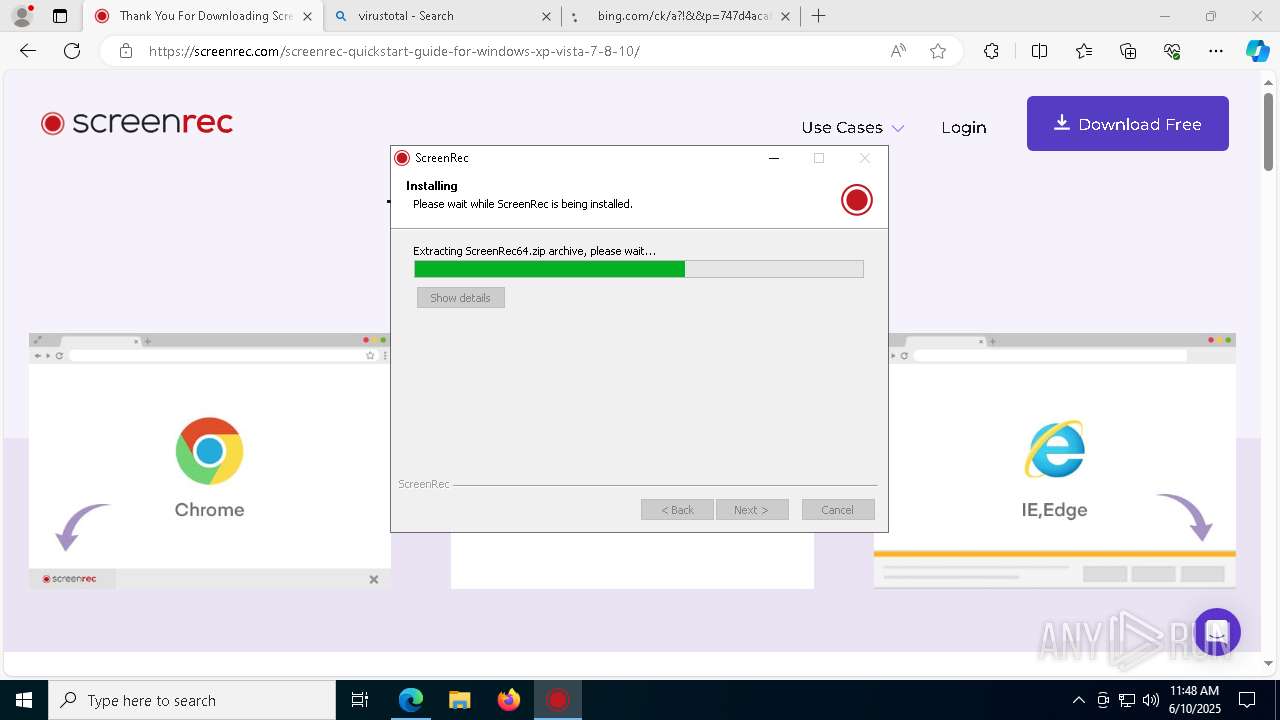This screenshot has width=1280, height=720.
Task: Click the Cancel button in installer
Action: point(838,510)
